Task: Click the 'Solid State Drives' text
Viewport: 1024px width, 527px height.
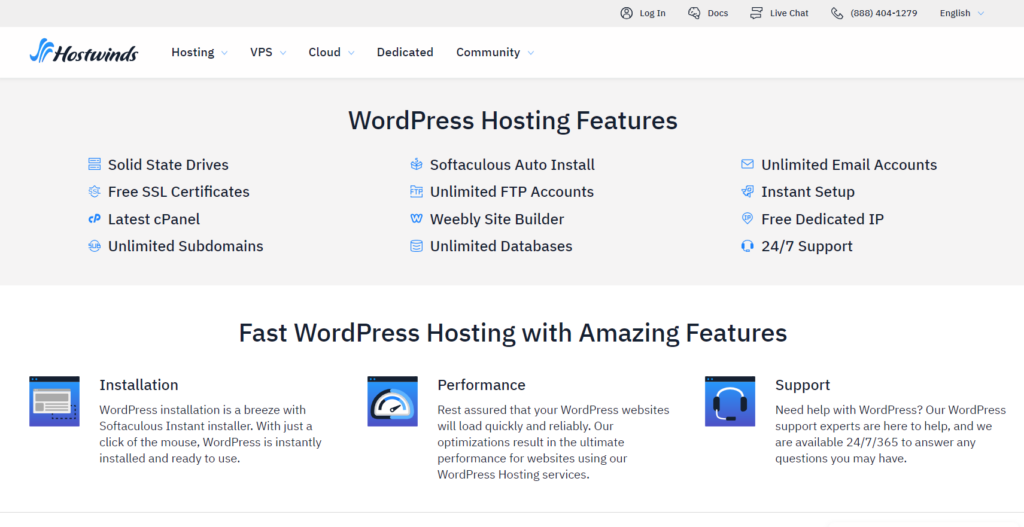Action: [168, 165]
